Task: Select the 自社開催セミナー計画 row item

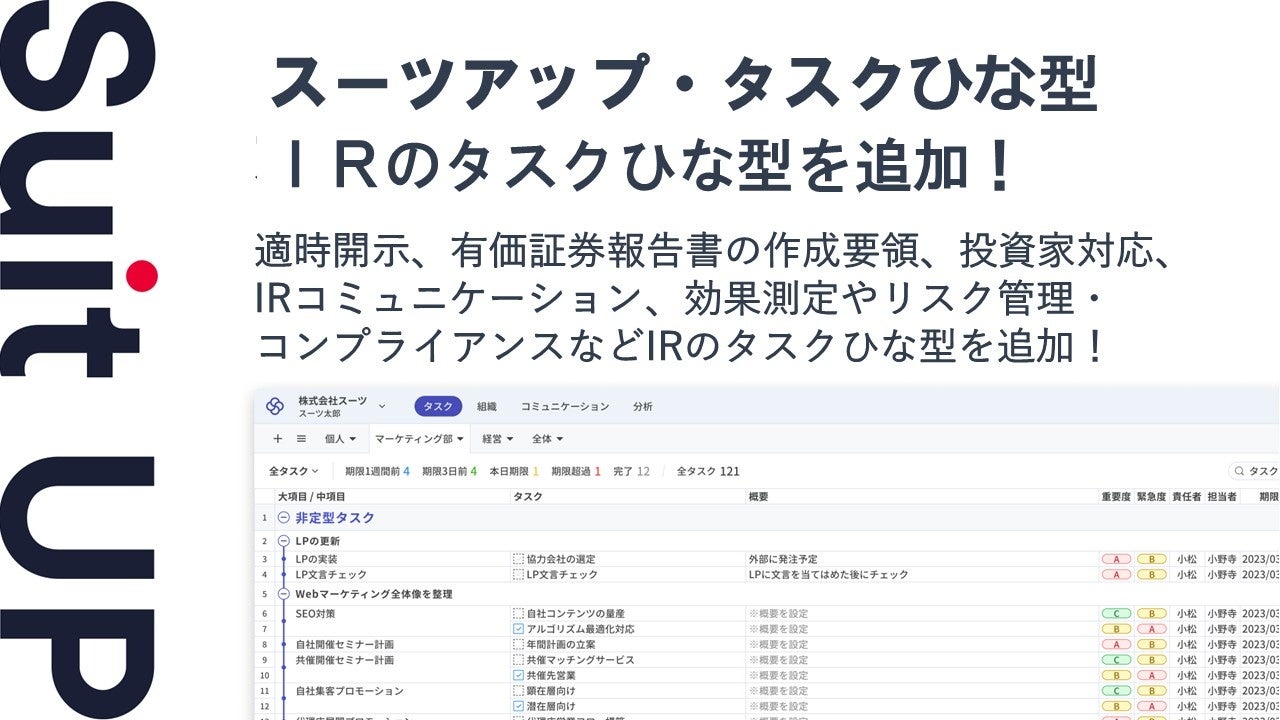Action: pos(344,645)
